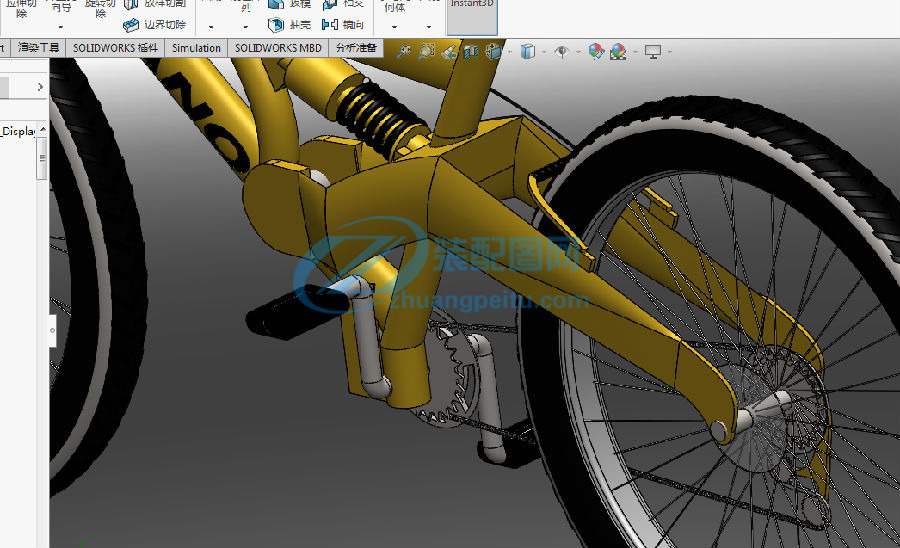Expand the Apply Scene dropdown arrow
The image size is (900, 548).
(x=635, y=52)
